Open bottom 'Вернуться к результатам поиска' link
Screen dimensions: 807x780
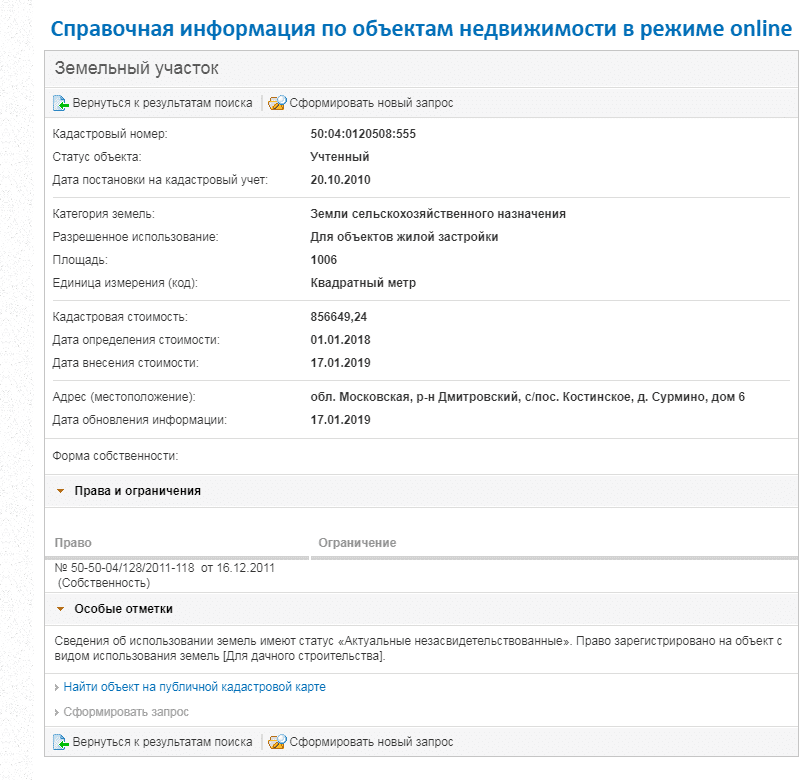(162, 742)
